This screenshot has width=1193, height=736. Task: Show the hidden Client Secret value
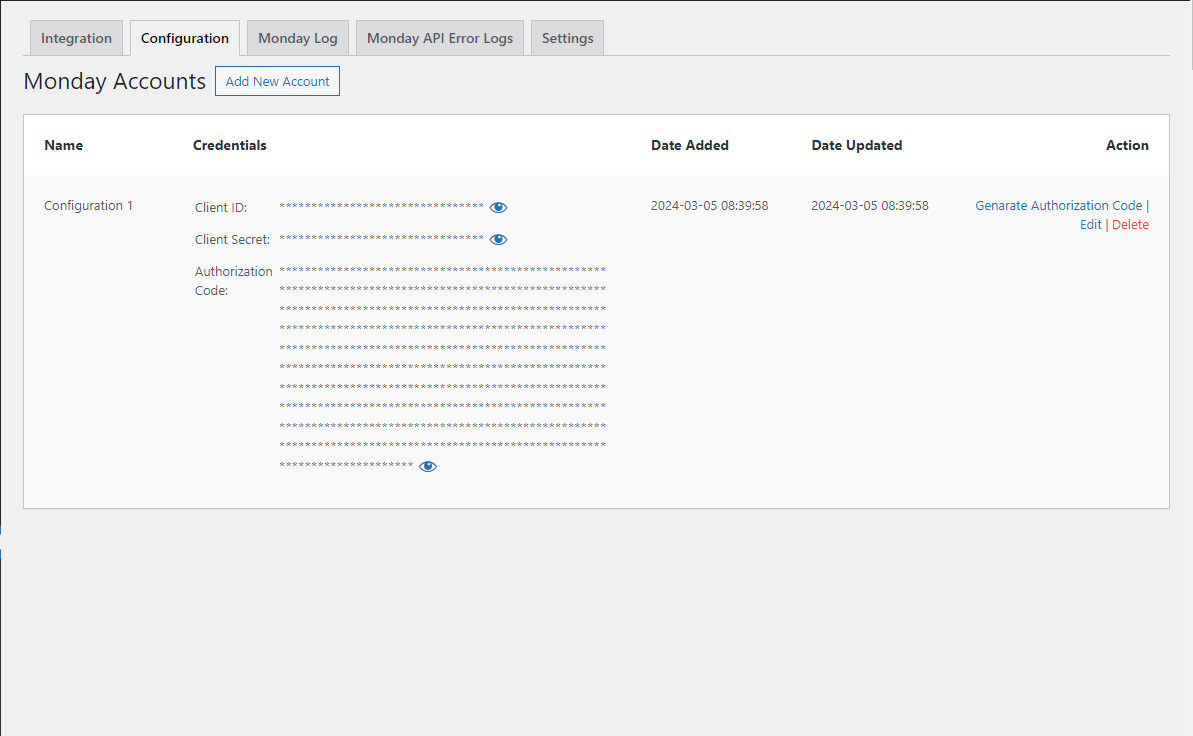coord(498,239)
